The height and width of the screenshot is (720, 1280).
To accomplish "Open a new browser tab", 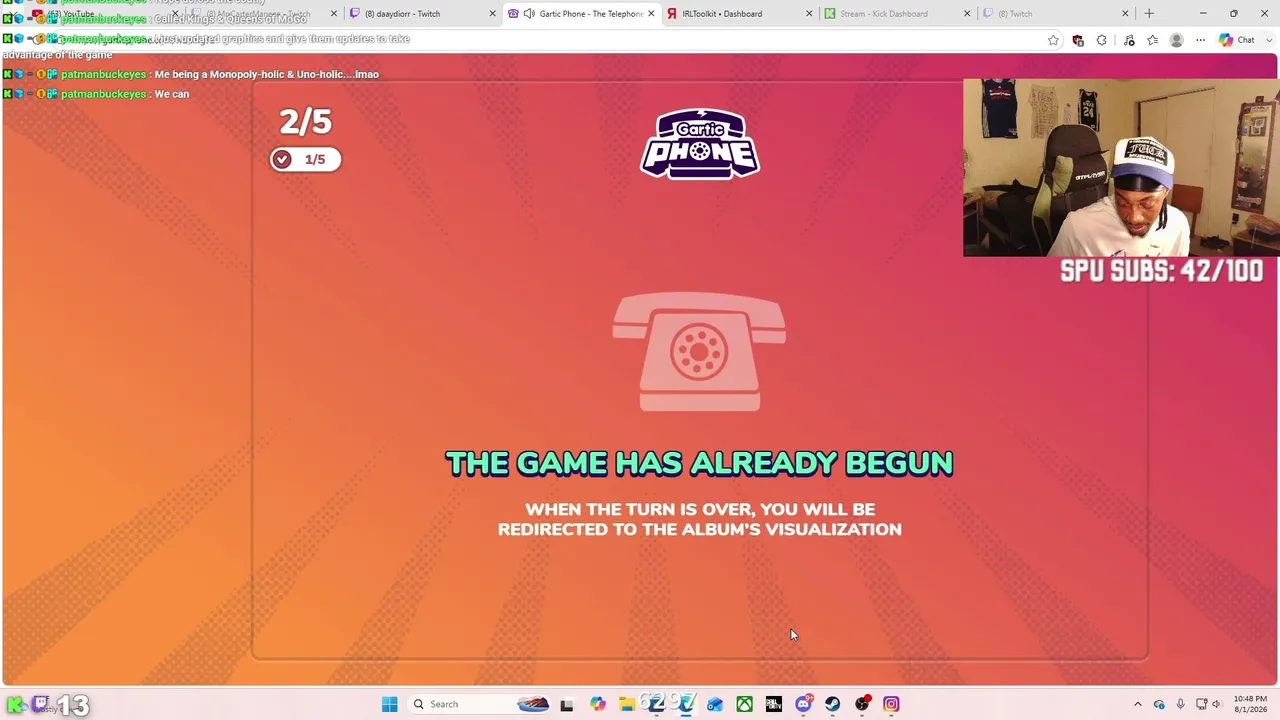I will pyautogui.click(x=1149, y=14).
